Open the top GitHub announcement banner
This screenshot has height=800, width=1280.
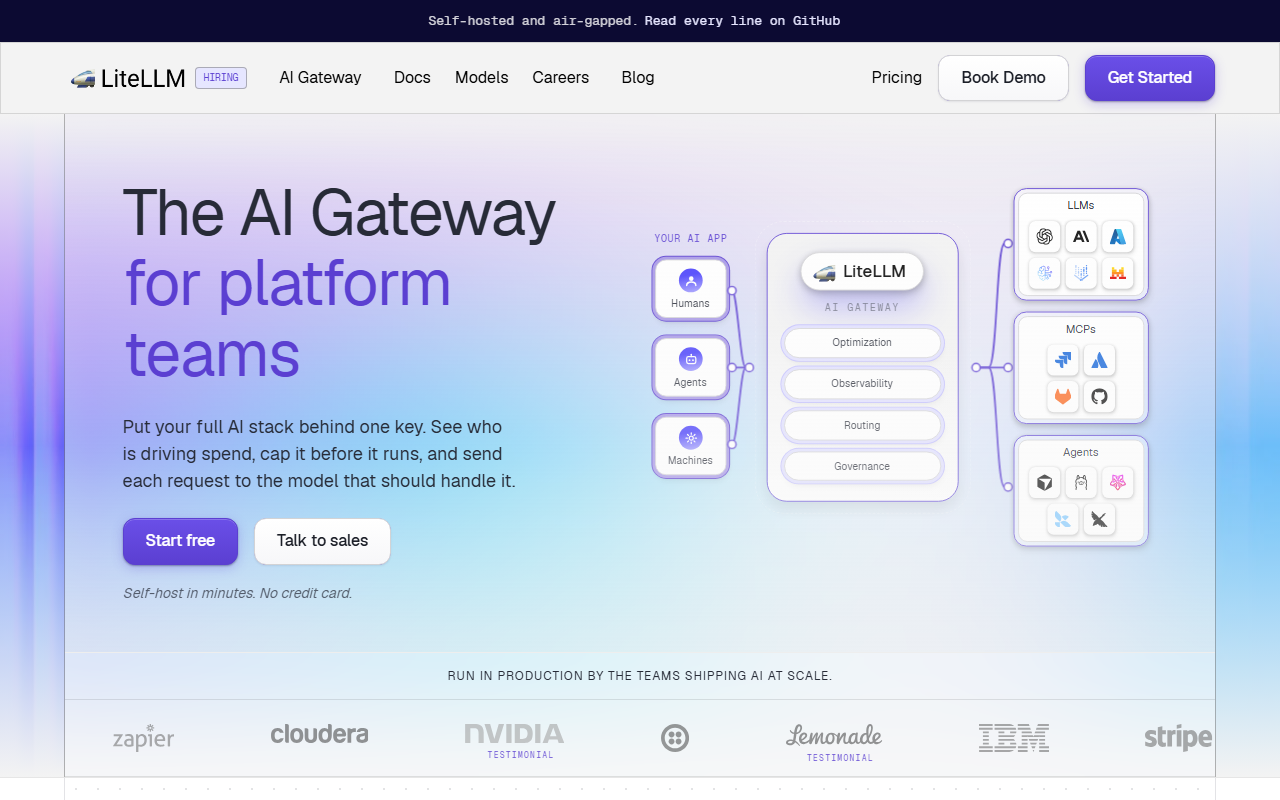[x=634, y=21]
